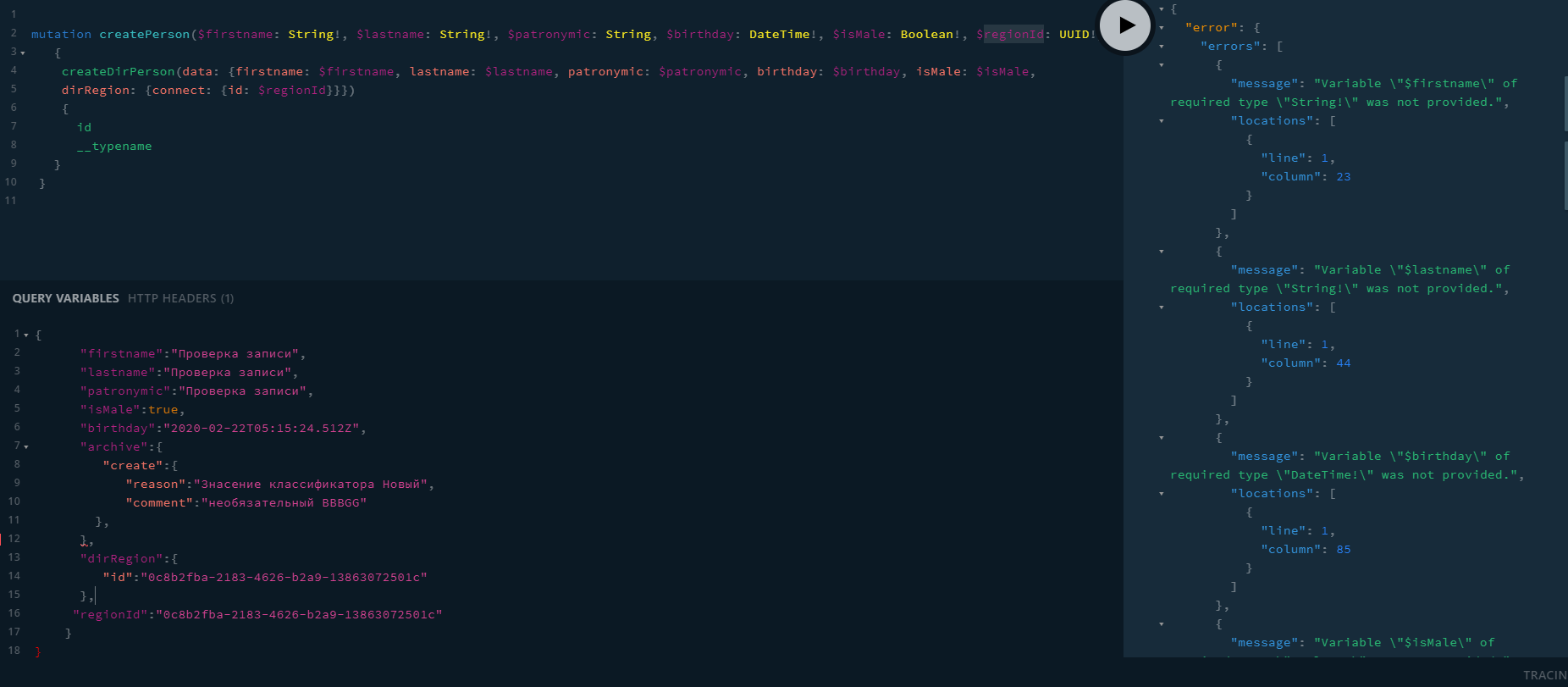Collapse the $isMale error object in response
This screenshot has width=1568, height=687.
[x=1162, y=624]
